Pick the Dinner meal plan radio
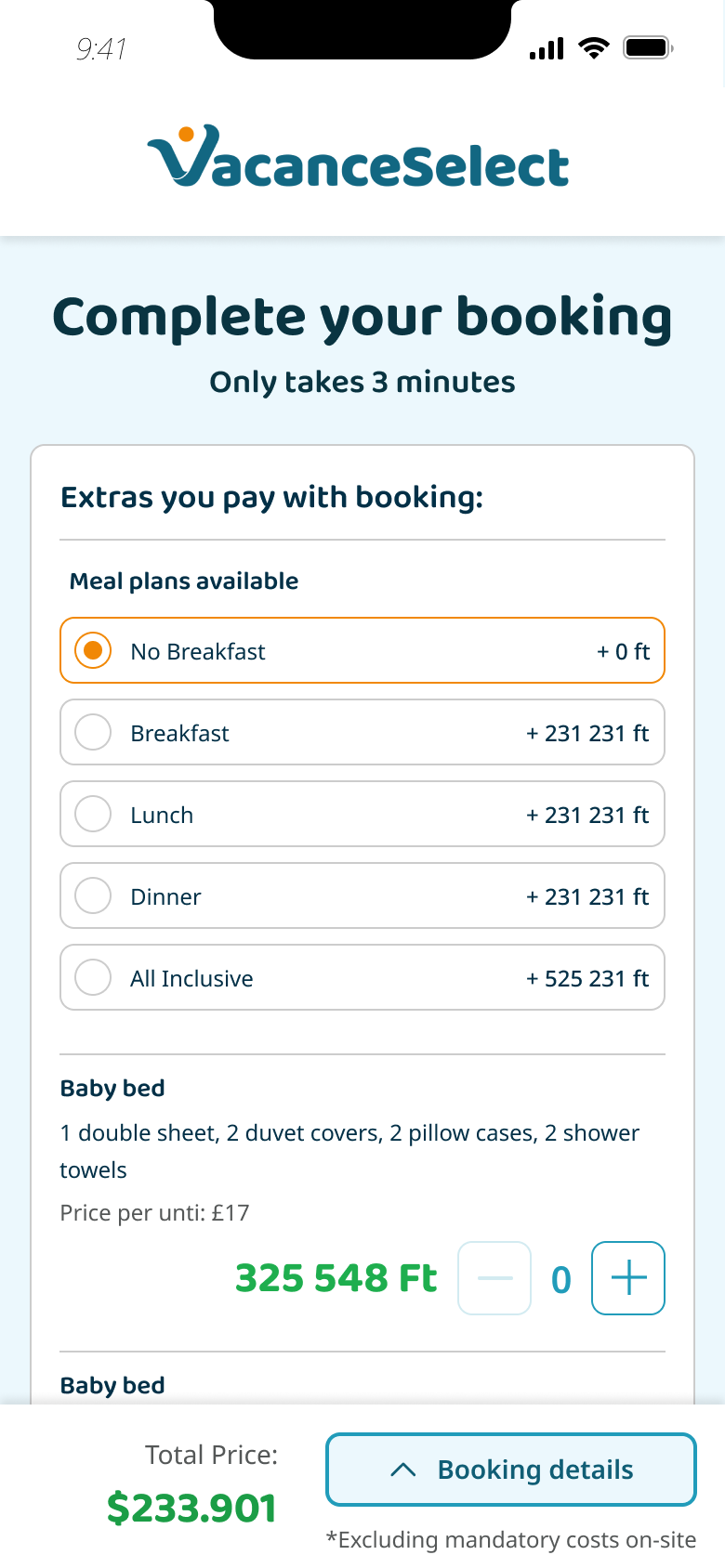This screenshot has height=1568, width=725. [x=93, y=895]
